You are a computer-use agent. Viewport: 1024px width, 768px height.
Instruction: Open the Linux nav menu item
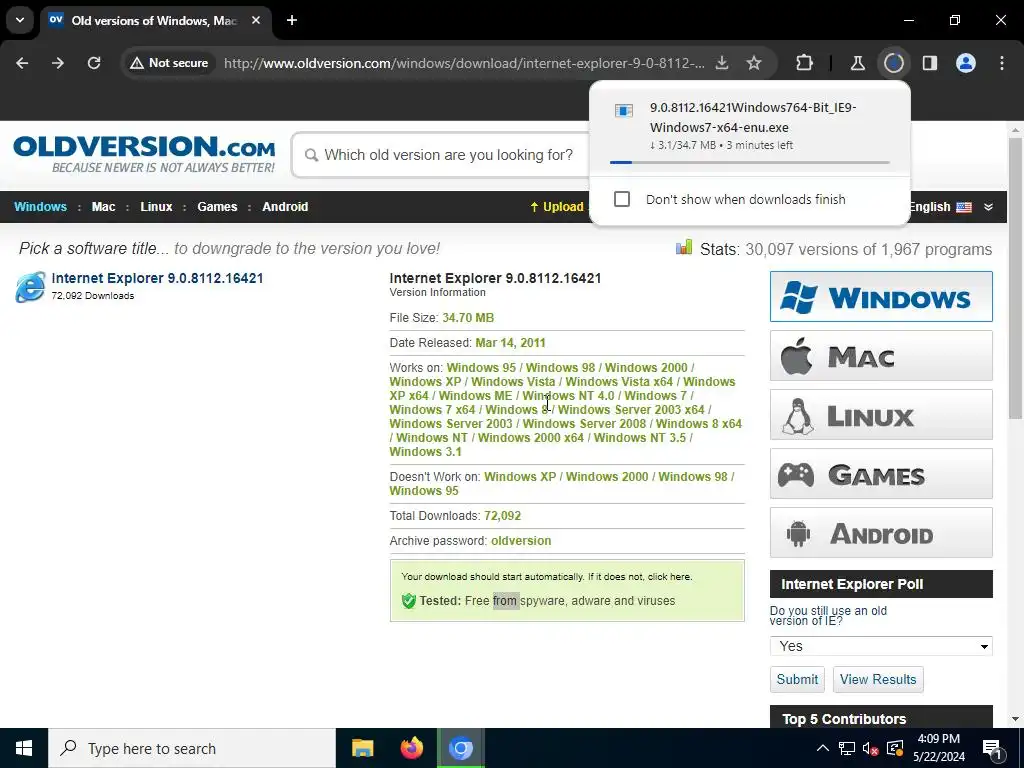click(156, 207)
